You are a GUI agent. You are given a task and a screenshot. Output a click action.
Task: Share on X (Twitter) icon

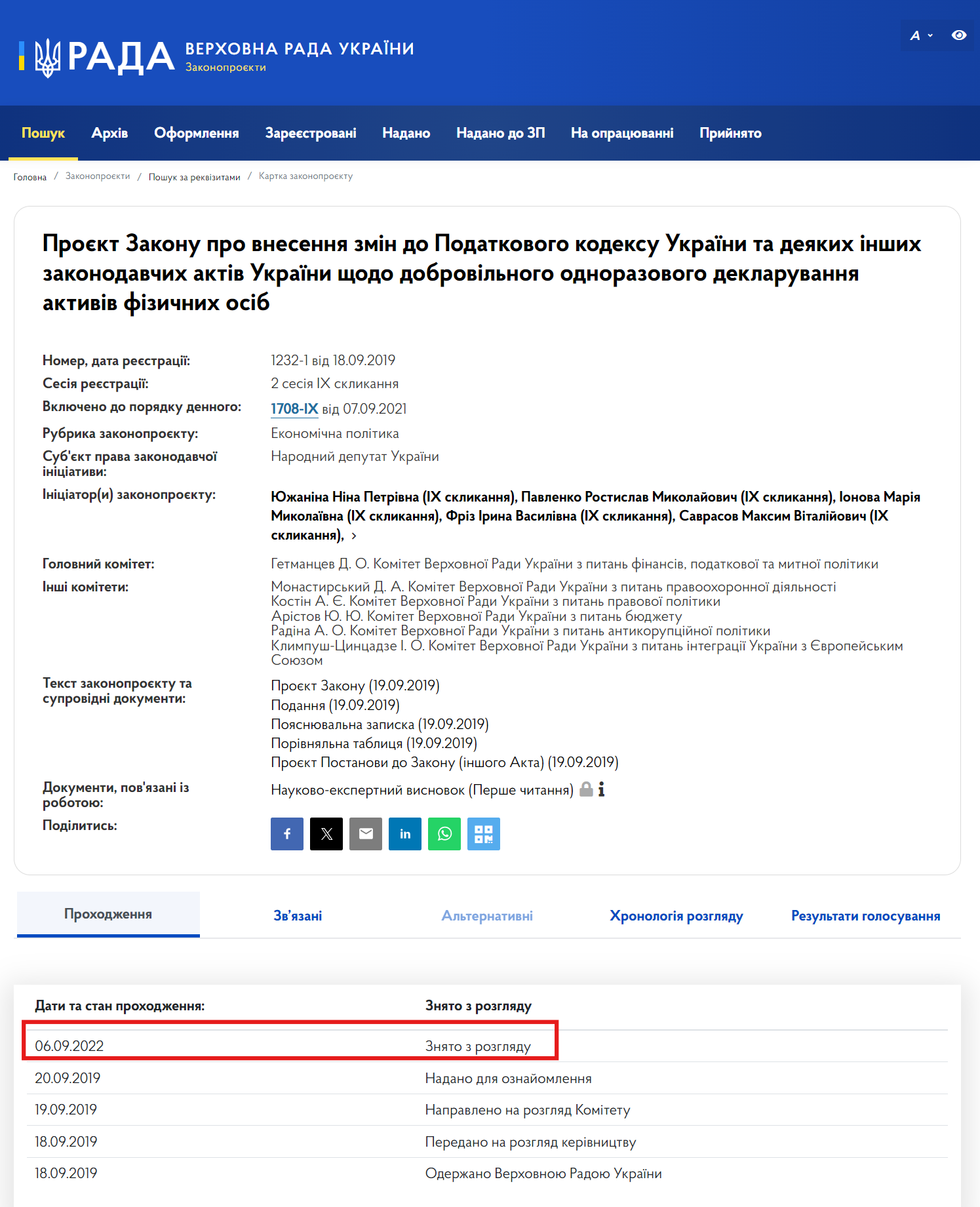tap(326, 834)
